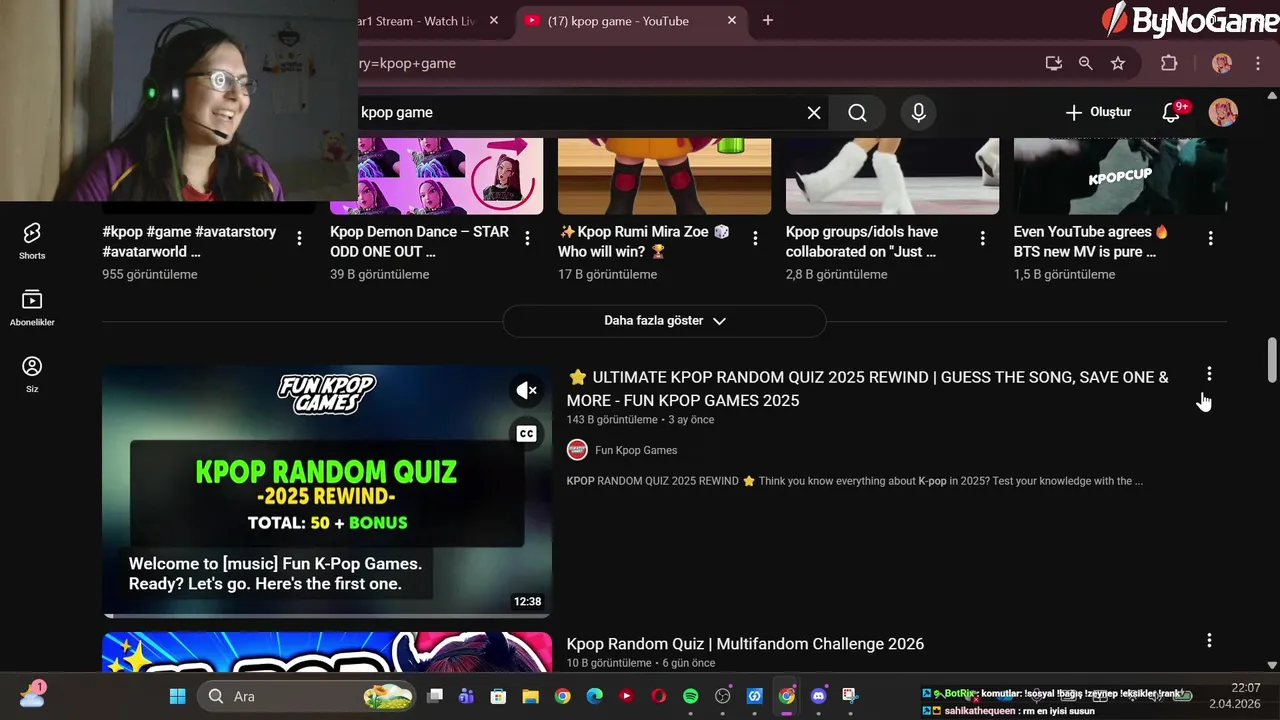Screen dimensions: 1280x720
Task: Open the Fun Kpop Games channel name
Action: 636,450
